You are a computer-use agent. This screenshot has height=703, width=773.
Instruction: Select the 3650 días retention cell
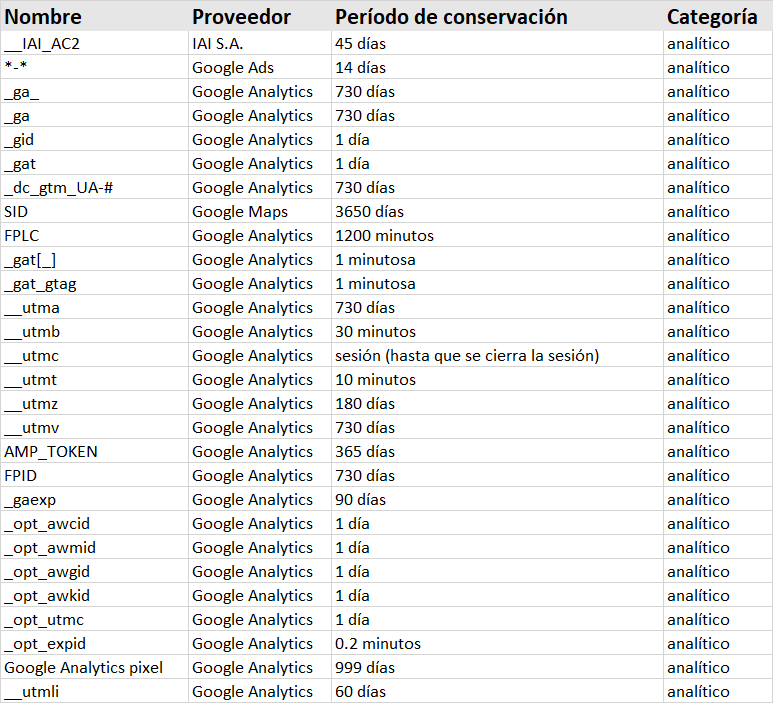click(x=369, y=212)
